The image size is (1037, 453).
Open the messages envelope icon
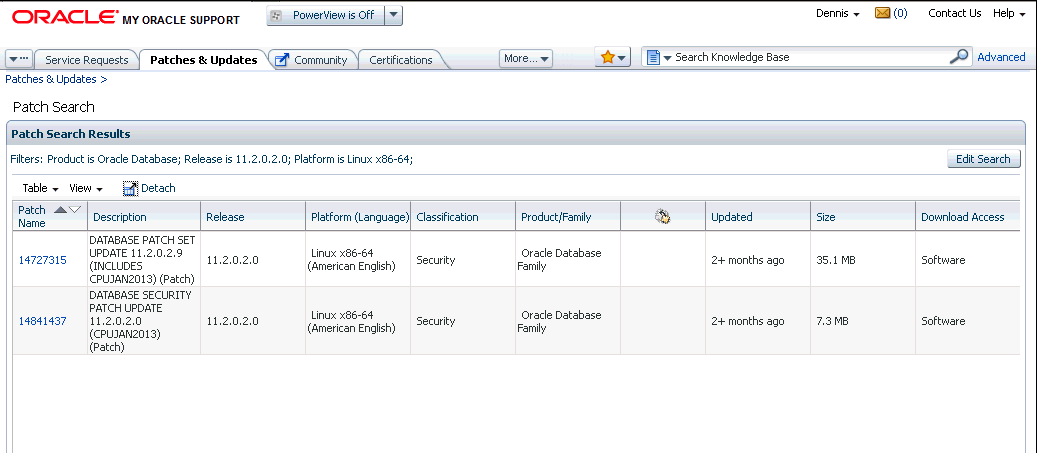(x=882, y=14)
